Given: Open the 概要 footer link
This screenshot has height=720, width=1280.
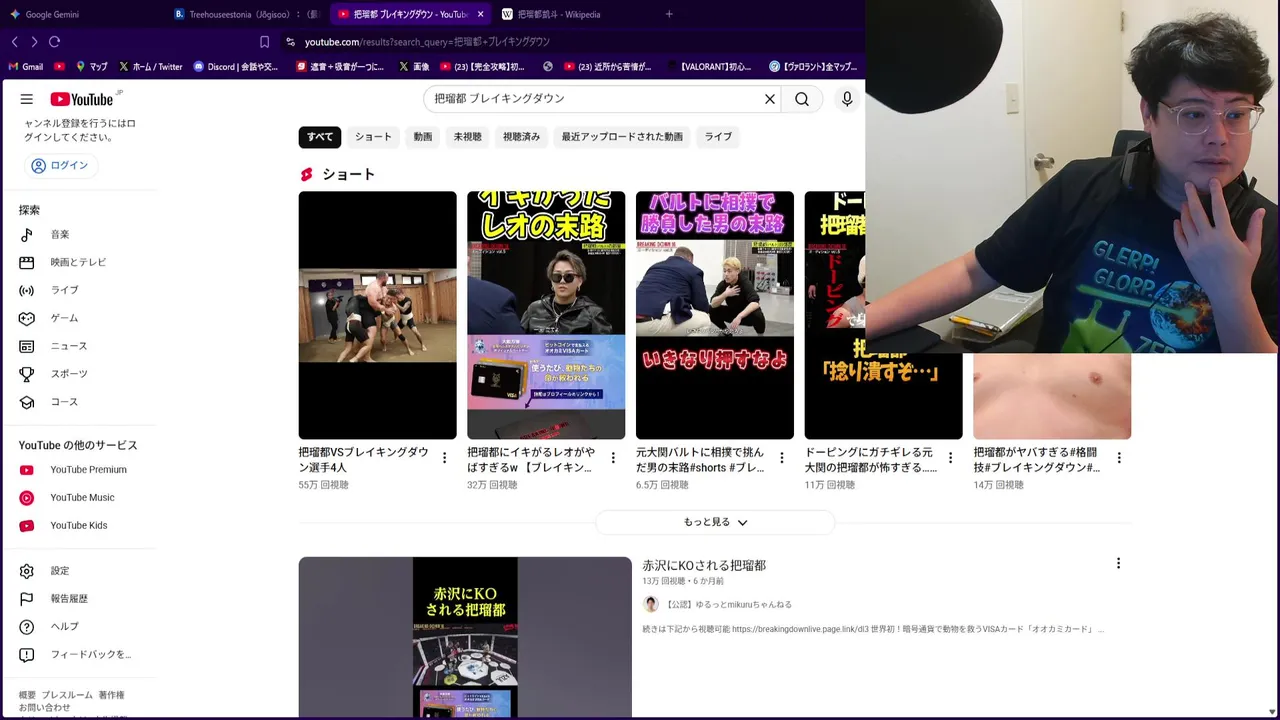Looking at the screenshot, I should (27, 695).
